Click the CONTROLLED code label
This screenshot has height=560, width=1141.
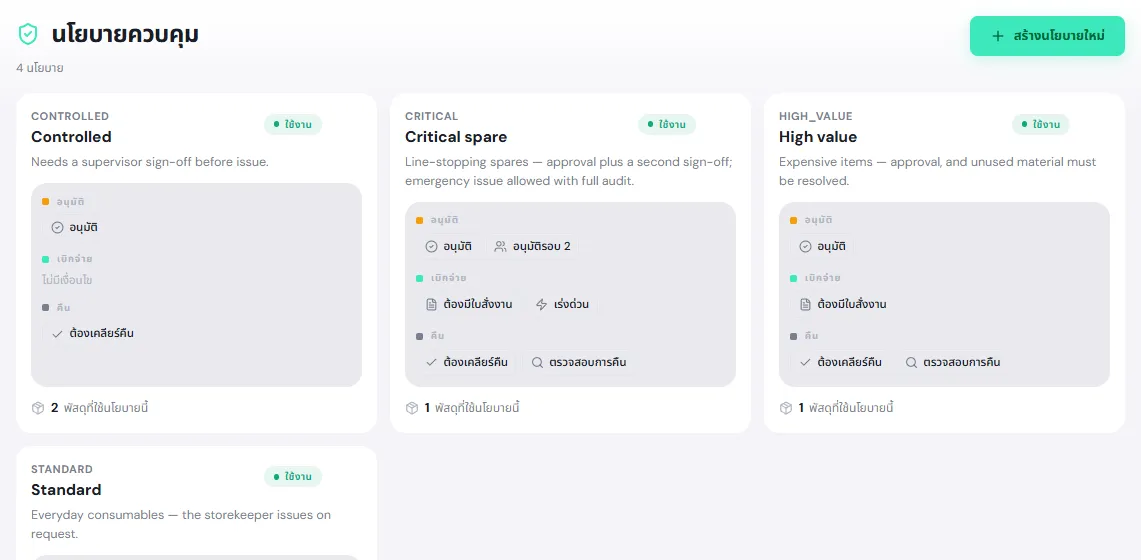(x=70, y=116)
